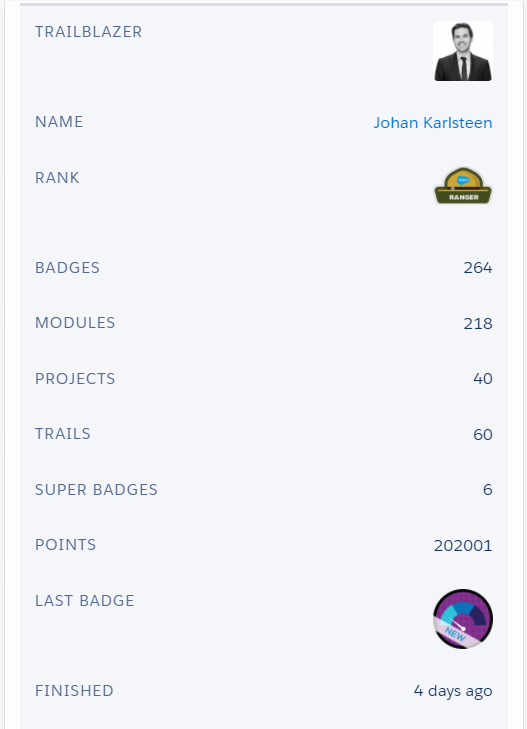This screenshot has width=527, height=729.
Task: Click the RANK field label
Action: pyautogui.click(x=57, y=178)
